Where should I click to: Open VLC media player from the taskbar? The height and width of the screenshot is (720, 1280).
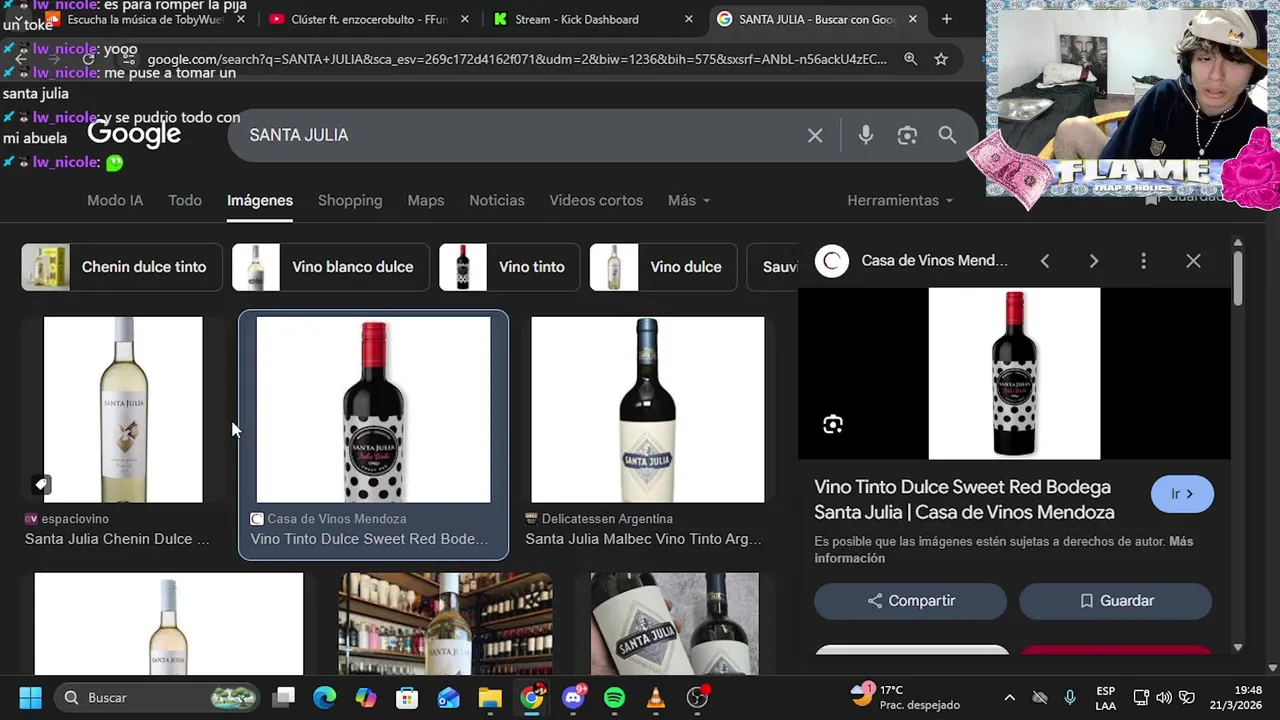tap(656, 697)
